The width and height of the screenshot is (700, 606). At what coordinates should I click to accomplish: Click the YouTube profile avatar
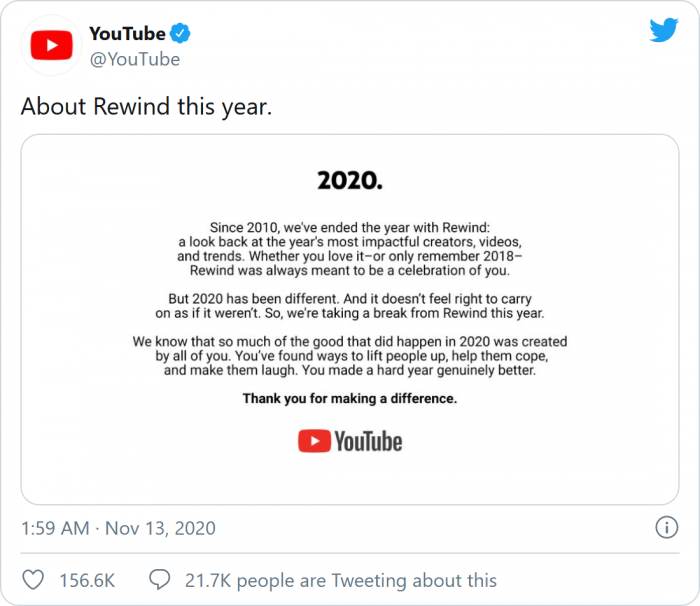51,45
